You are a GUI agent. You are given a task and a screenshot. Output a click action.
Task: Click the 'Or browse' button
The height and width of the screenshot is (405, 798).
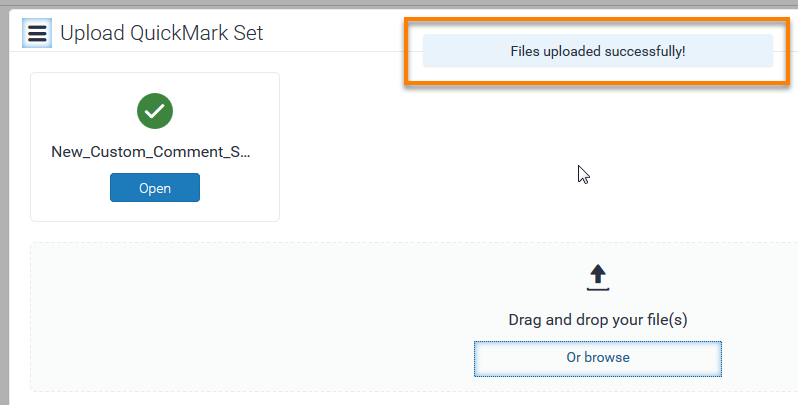[597, 359]
